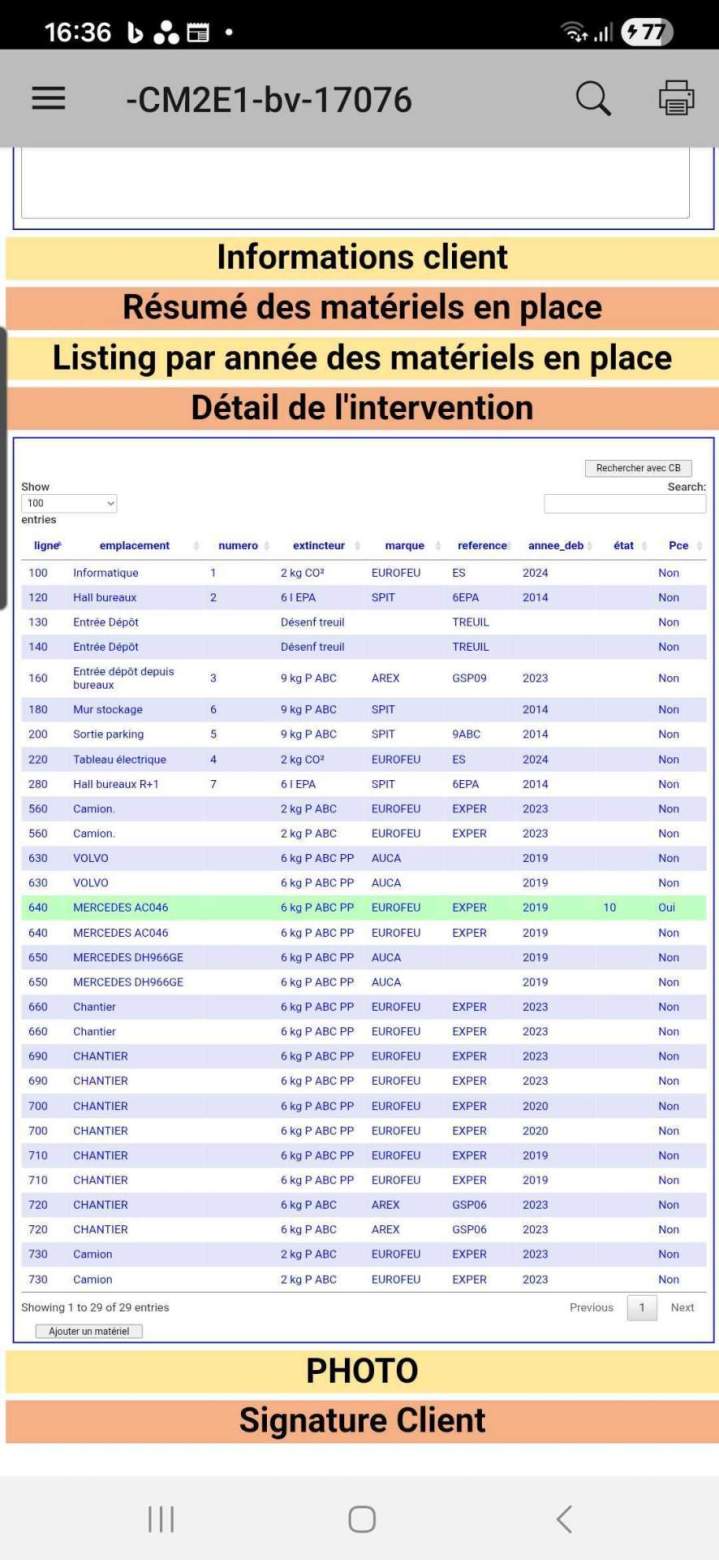
Task: Collapse the Détail de l'intervention section
Action: click(362, 408)
